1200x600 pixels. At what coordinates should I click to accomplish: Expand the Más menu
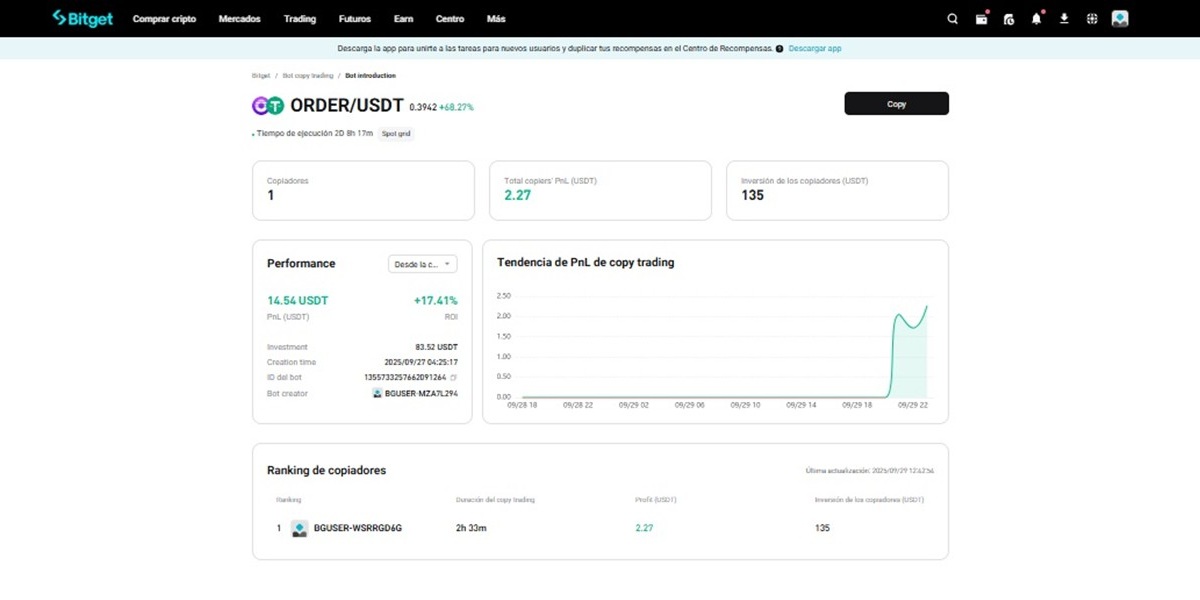pyautogui.click(x=495, y=19)
